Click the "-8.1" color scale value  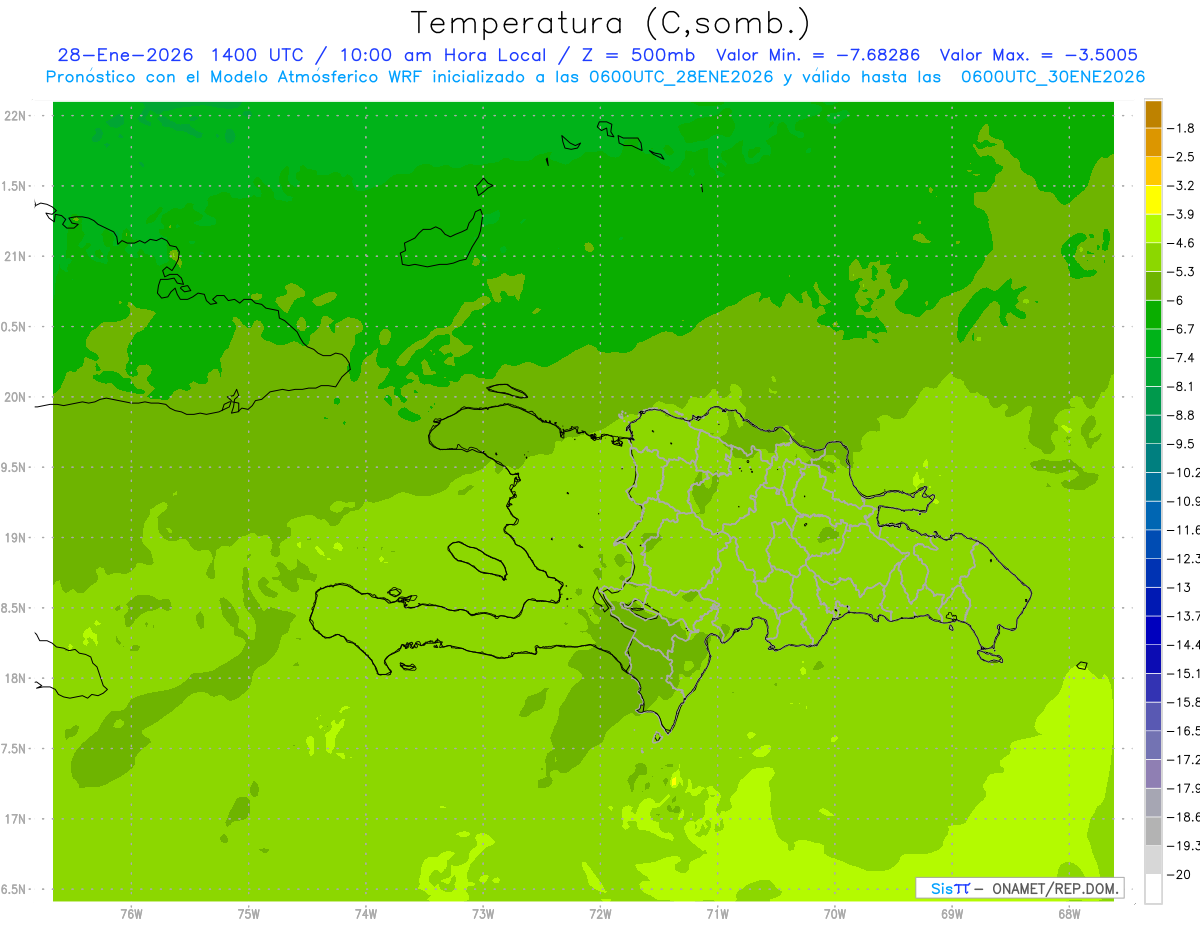tap(1181, 386)
